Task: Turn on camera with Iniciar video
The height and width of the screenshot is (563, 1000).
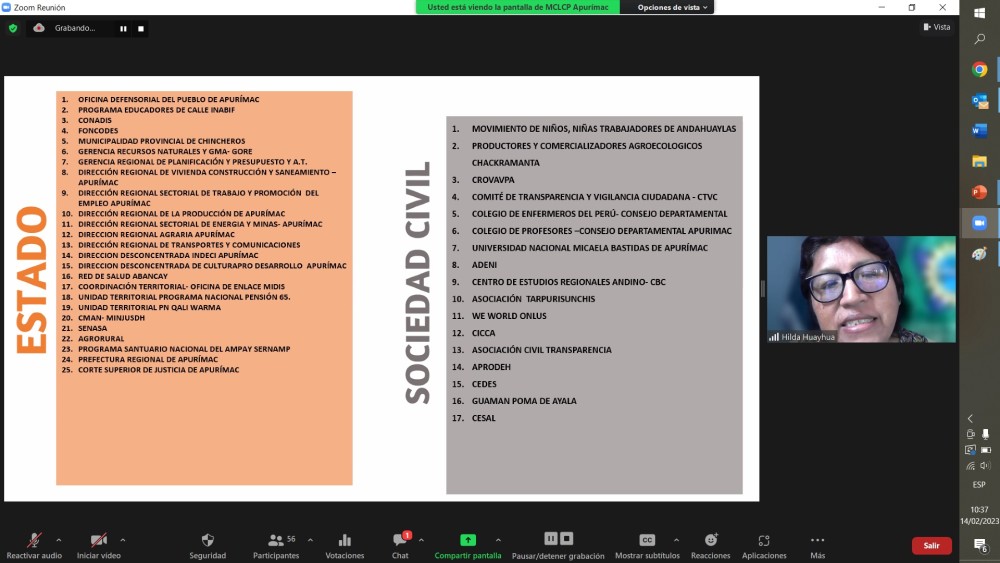Action: click(98, 540)
